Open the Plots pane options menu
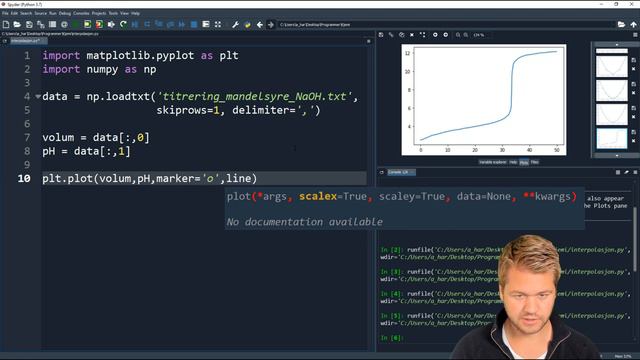The image size is (640, 360). [635, 35]
